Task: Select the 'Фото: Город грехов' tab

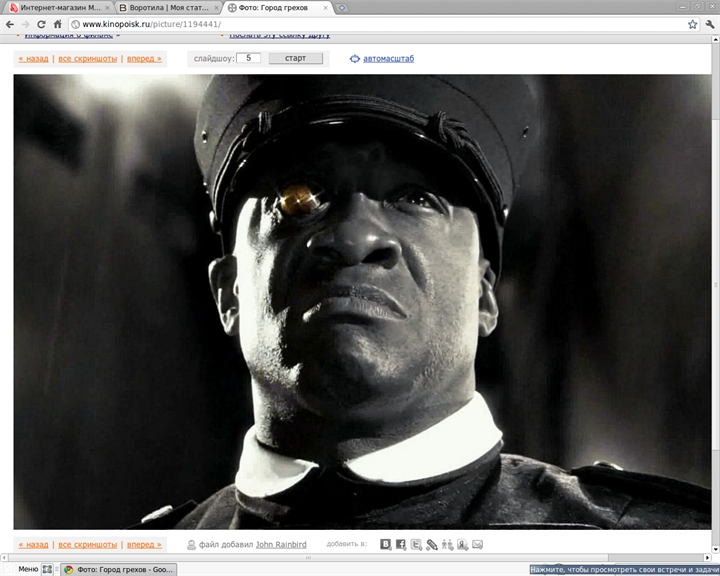Action: click(278, 8)
